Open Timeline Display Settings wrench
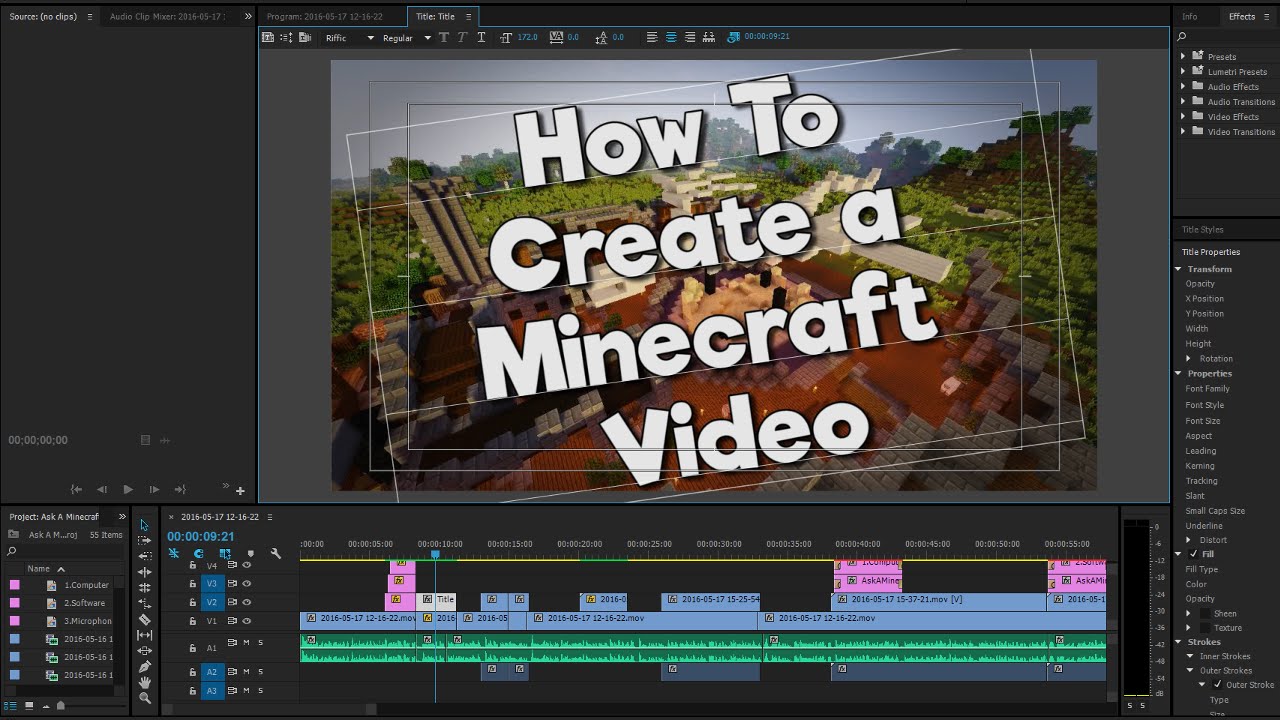This screenshot has width=1280, height=720. click(276, 553)
